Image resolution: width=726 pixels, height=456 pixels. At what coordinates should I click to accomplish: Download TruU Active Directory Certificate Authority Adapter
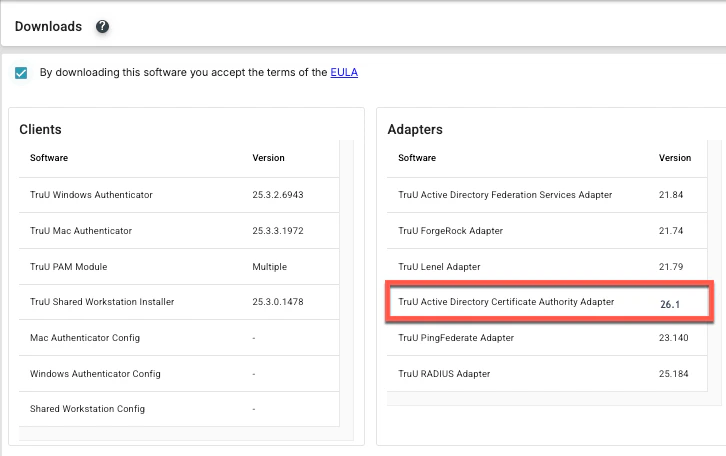(506, 302)
